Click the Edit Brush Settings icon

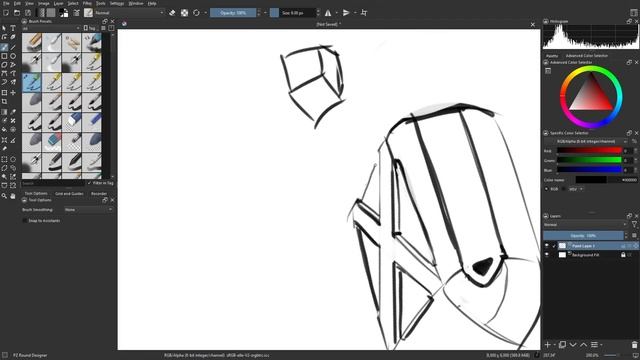pos(76,13)
